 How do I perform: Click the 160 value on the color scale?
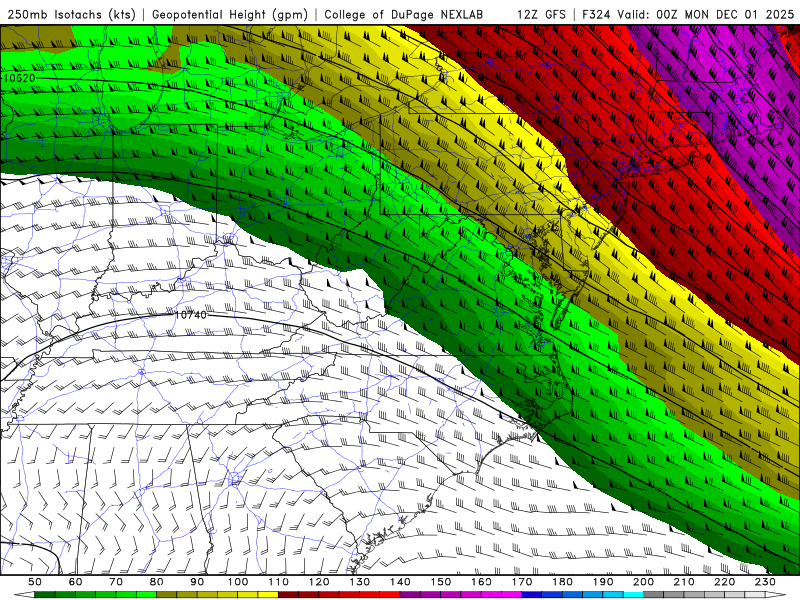[481, 582]
